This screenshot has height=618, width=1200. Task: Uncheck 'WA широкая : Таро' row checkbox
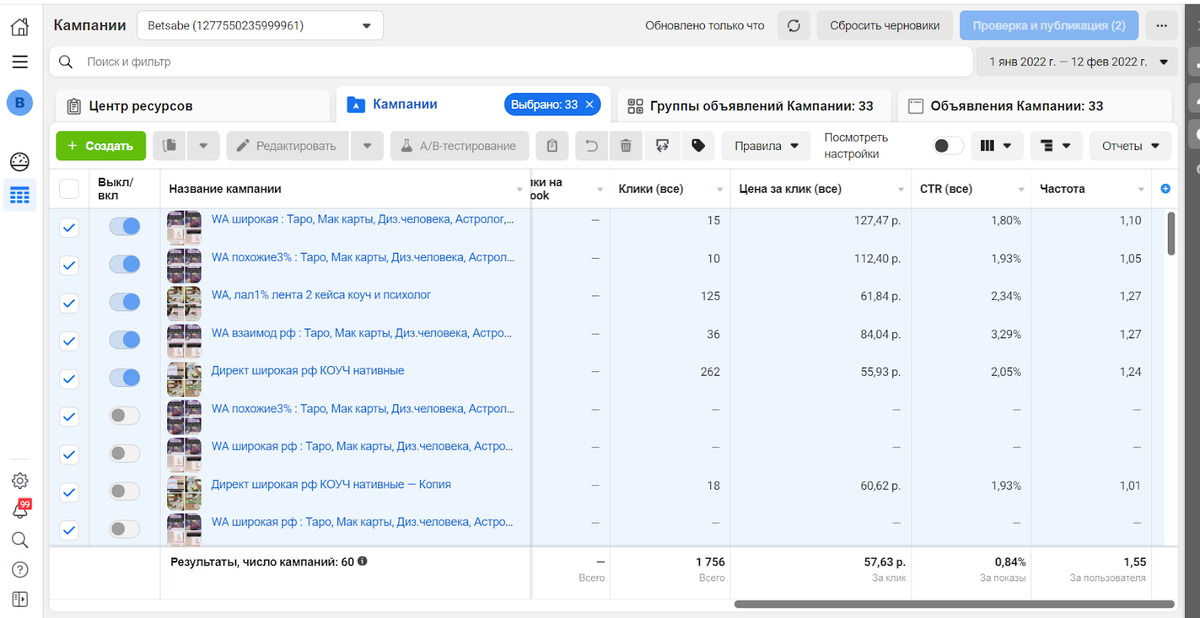pos(69,227)
